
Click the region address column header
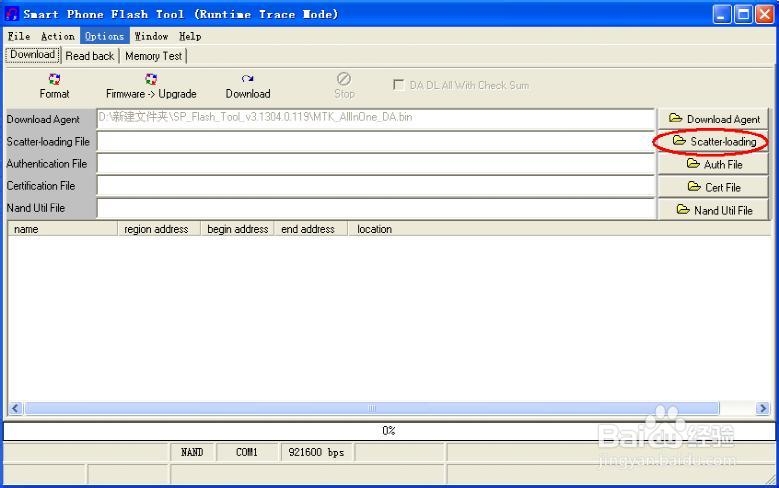[x=159, y=229]
